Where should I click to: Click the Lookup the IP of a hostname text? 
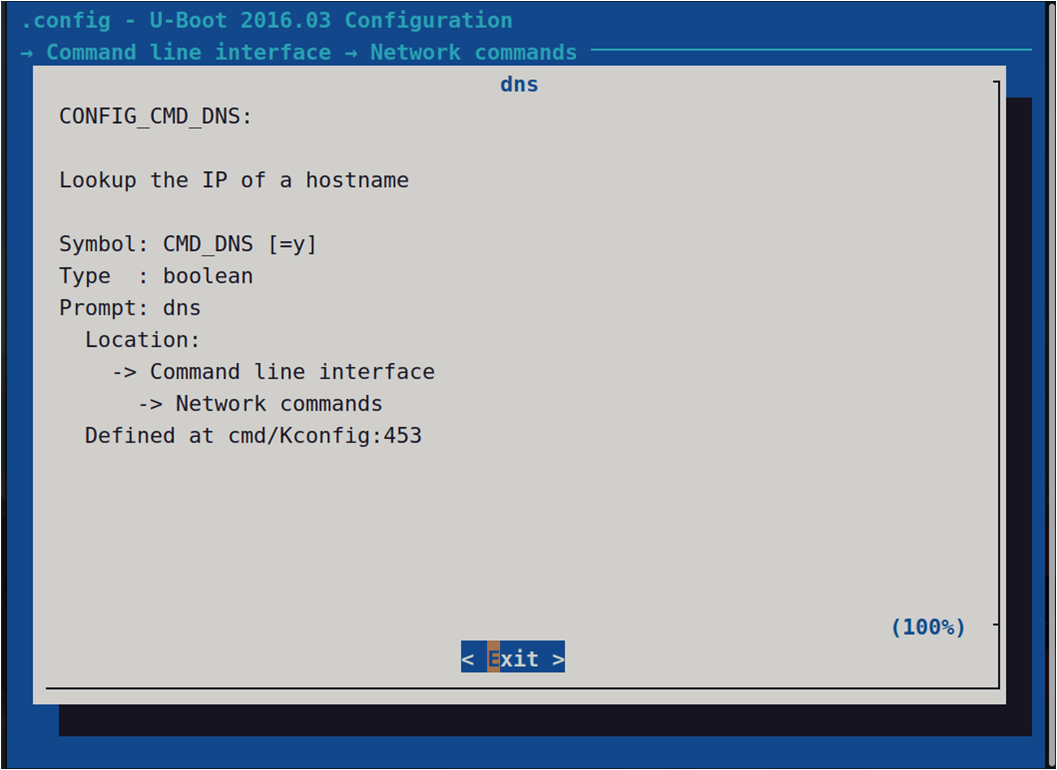[x=234, y=180]
